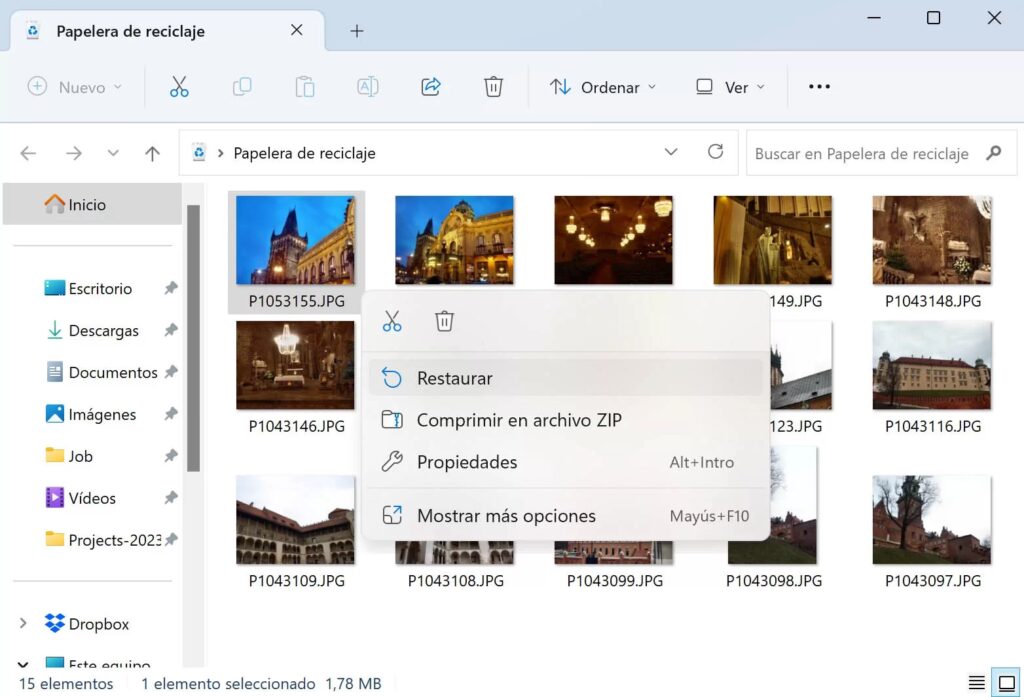Switch to details list view
The width and height of the screenshot is (1024, 697).
pos(976,684)
